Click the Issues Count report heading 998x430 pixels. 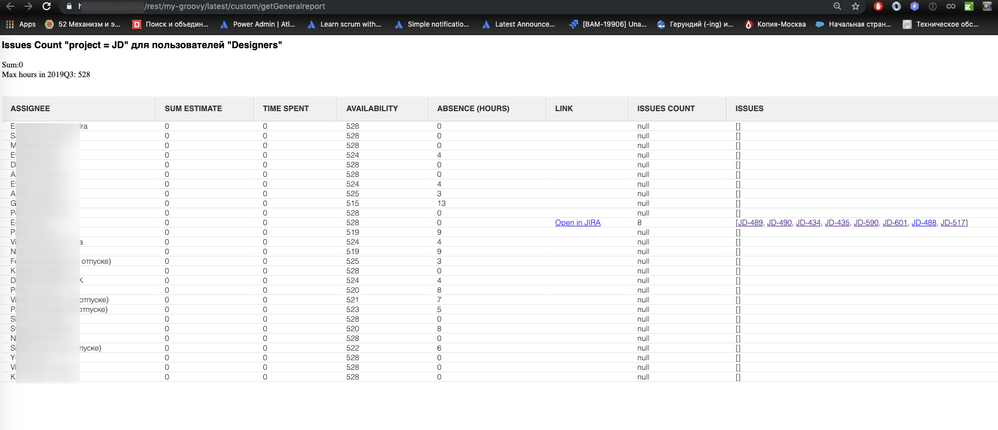tap(143, 46)
